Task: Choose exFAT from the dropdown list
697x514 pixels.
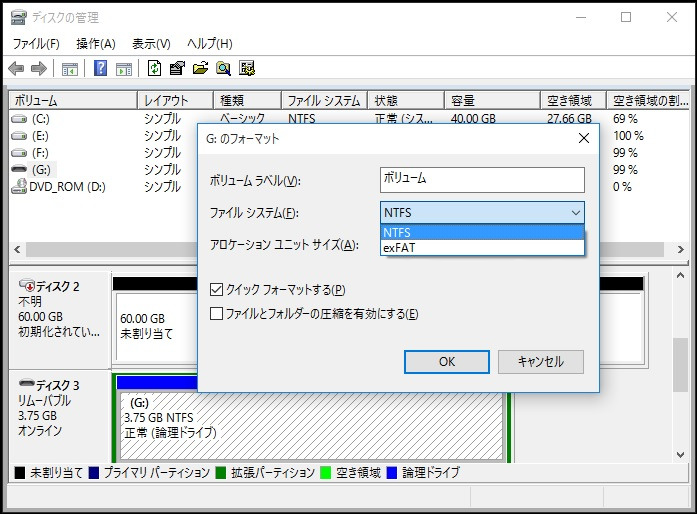Action: (x=482, y=248)
